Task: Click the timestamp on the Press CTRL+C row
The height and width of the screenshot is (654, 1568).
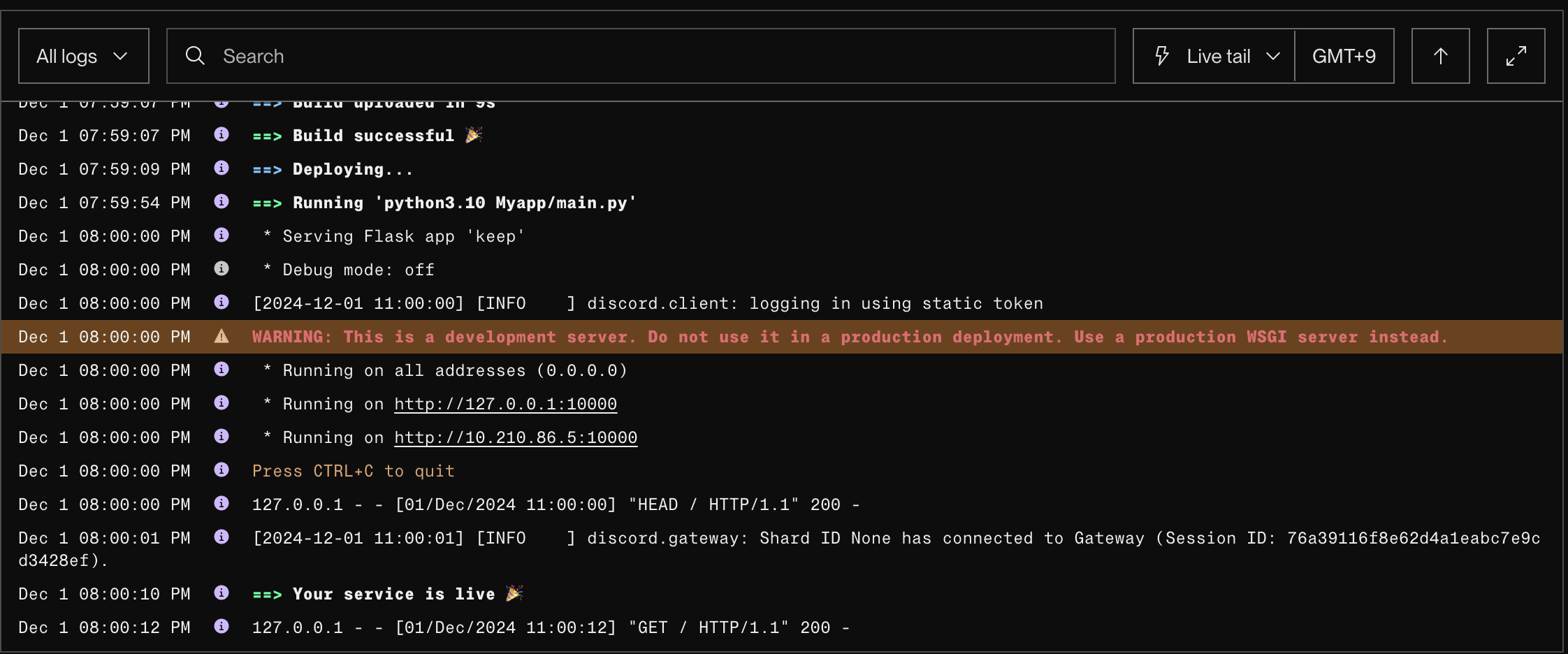Action: (105, 471)
